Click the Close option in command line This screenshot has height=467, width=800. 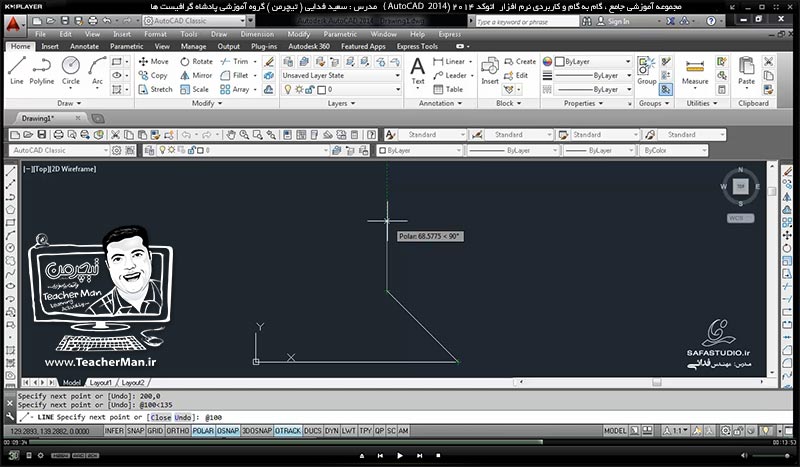click(x=160, y=417)
